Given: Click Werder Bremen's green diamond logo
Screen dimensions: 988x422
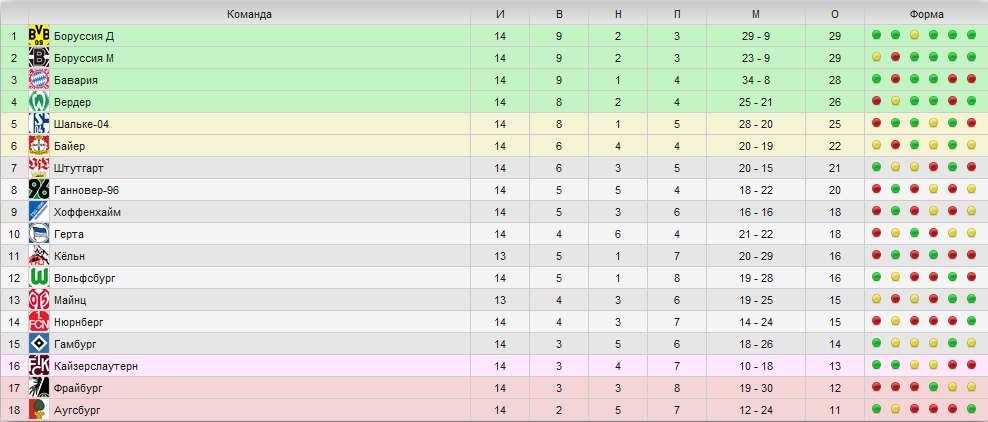Looking at the screenshot, I should pyautogui.click(x=39, y=102).
